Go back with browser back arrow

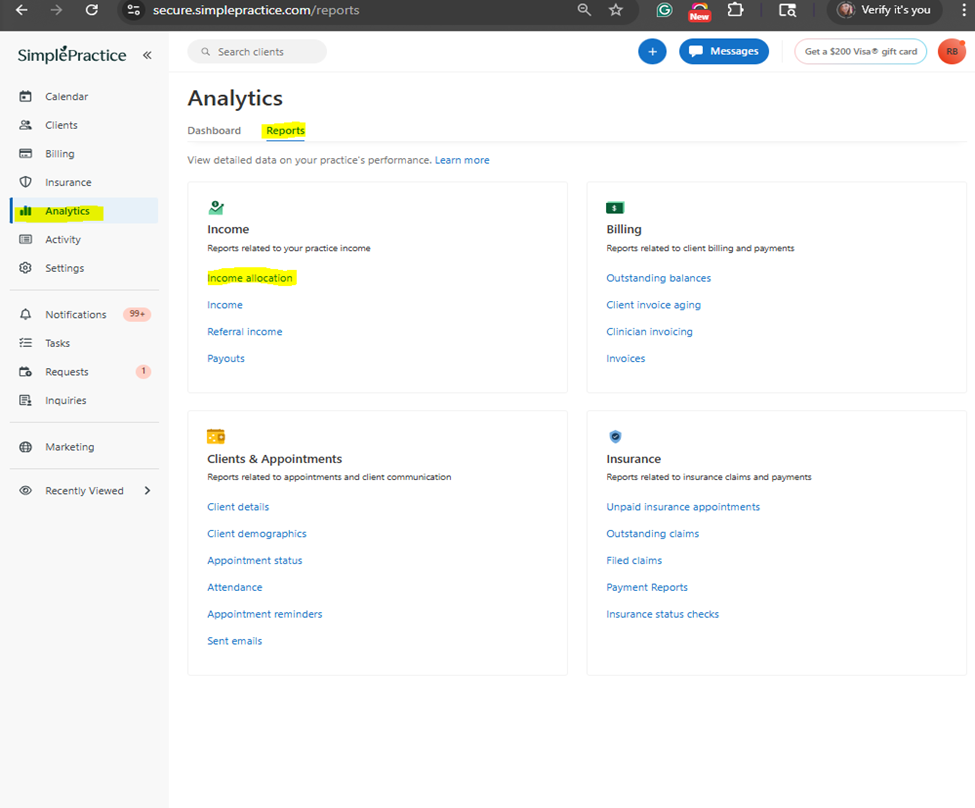pos(22,10)
